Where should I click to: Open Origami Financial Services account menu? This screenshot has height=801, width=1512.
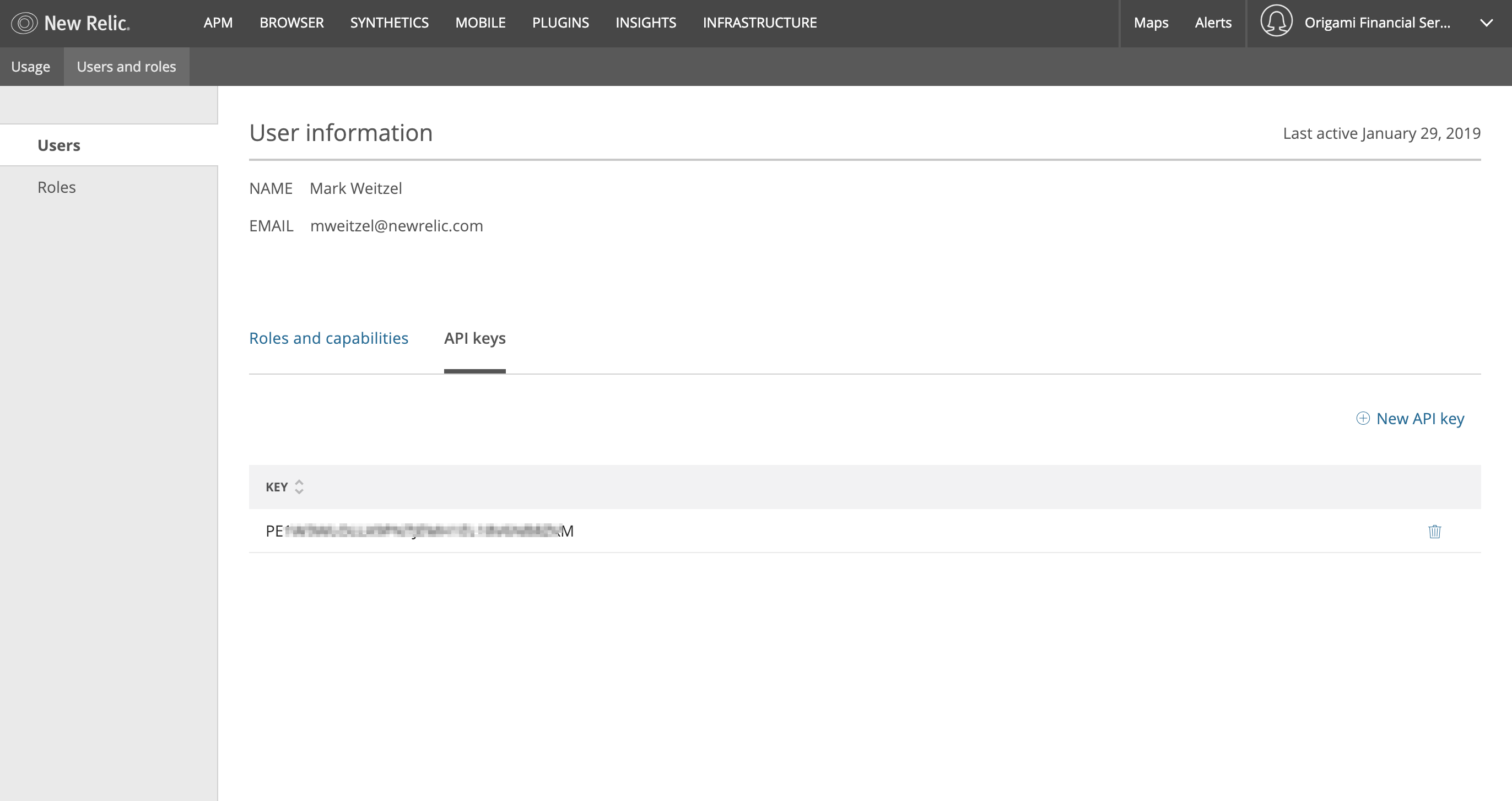1376,23
